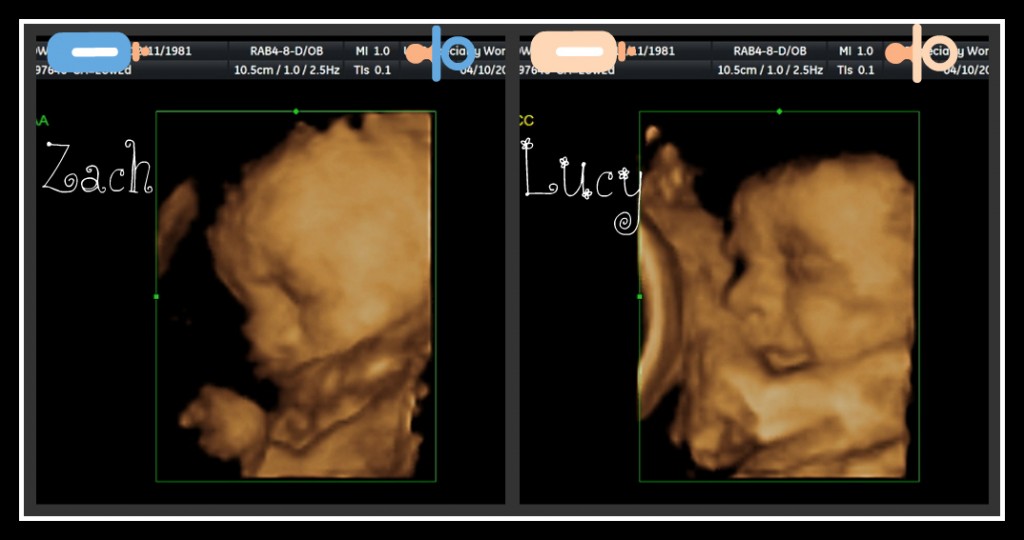Viewport: 1024px width, 540px height.
Task: Click the 10.5cm / 1.0 / 2.5Hz value on Lucy's scan
Action: tap(769, 70)
